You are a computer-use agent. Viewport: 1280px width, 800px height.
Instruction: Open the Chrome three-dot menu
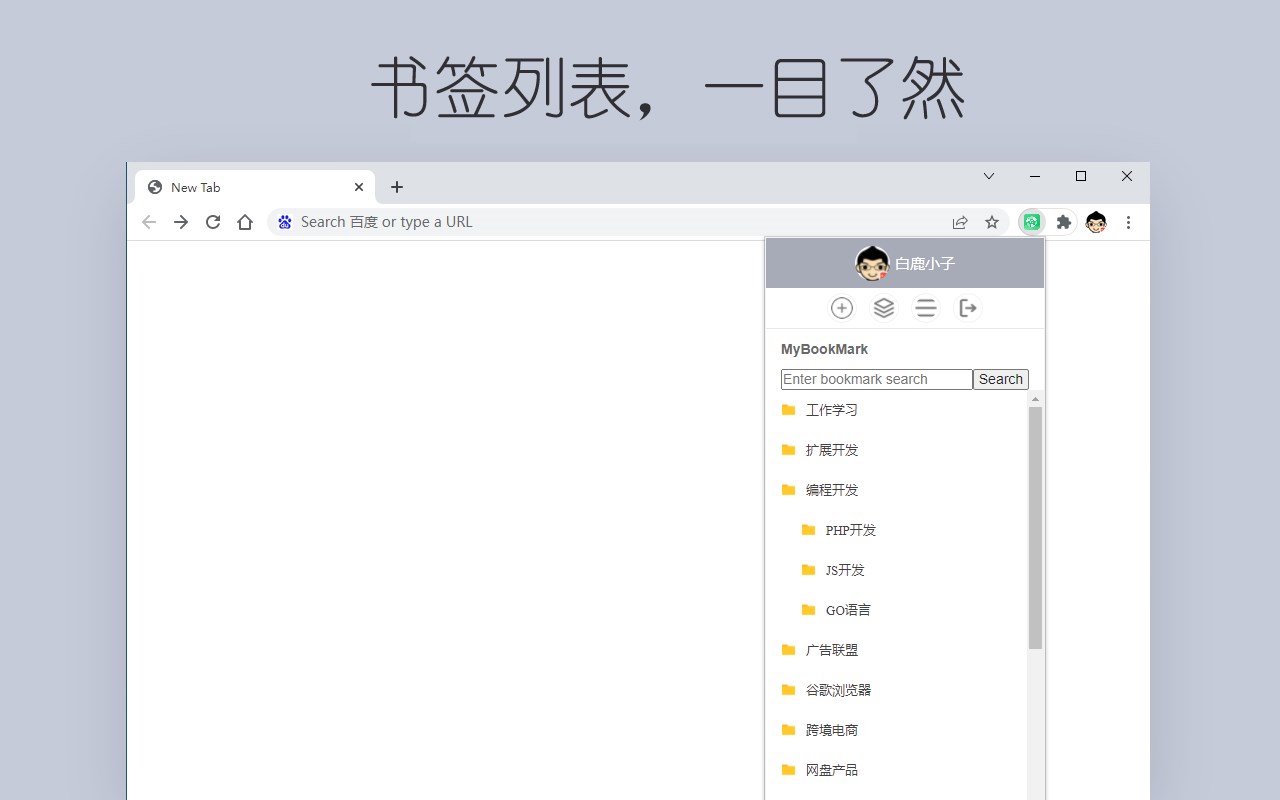(x=1128, y=222)
